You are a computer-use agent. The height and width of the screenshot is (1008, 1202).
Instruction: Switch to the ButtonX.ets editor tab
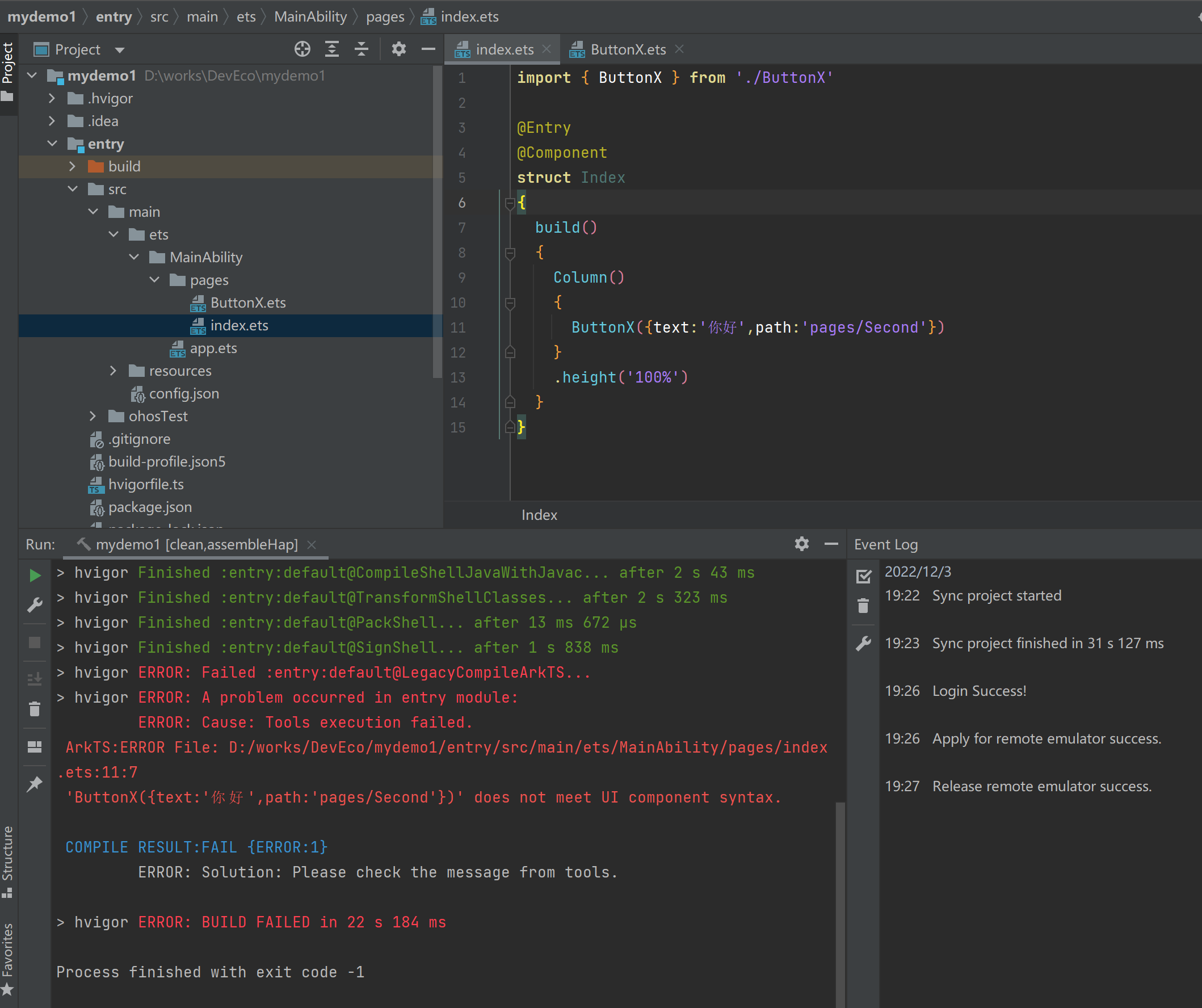tap(627, 49)
